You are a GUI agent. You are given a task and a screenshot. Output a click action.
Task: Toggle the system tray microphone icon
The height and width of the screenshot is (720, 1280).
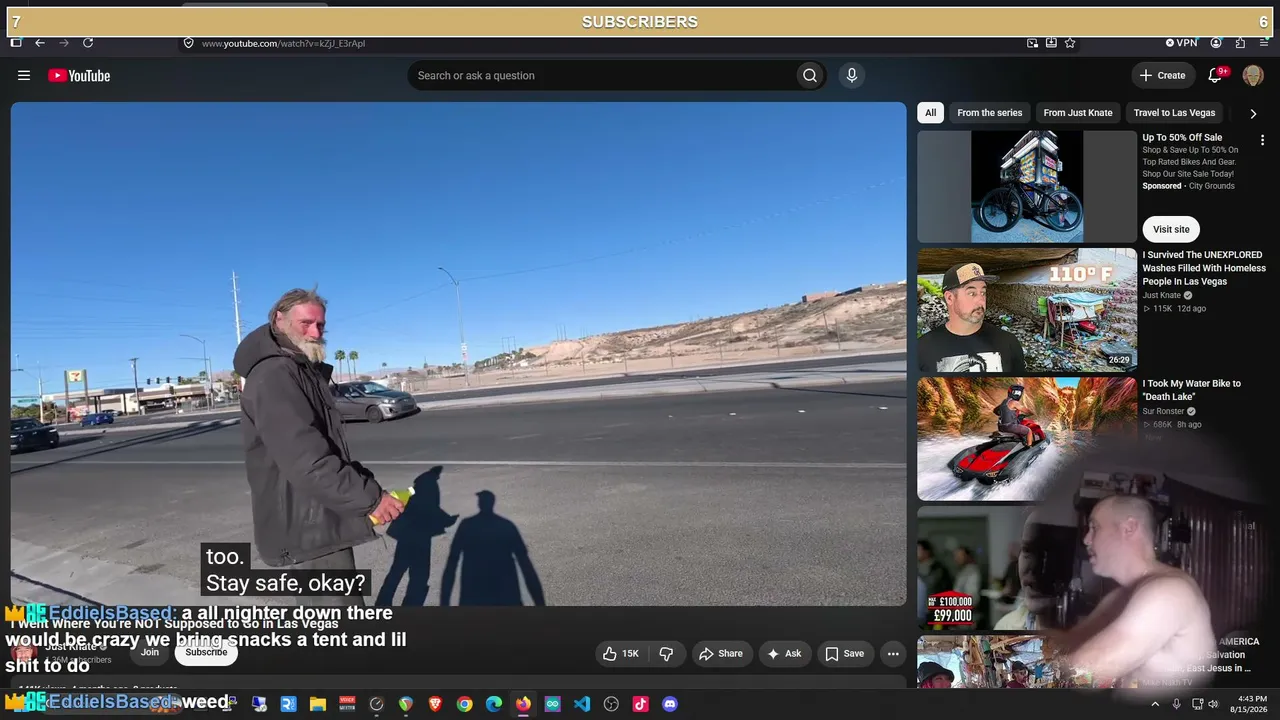(1176, 704)
